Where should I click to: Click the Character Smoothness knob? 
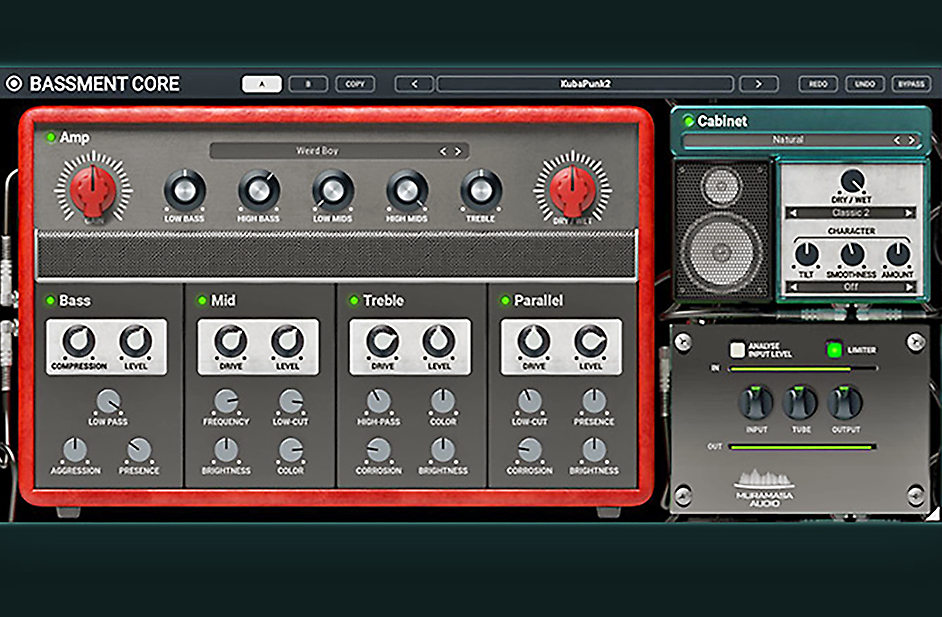point(852,255)
